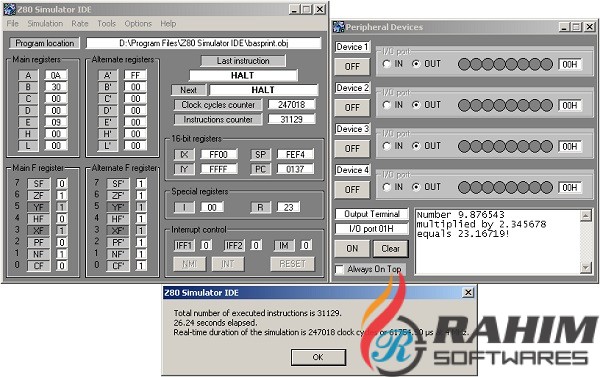Select OUT radio for Device 2
The image size is (600, 377).
(x=416, y=104)
